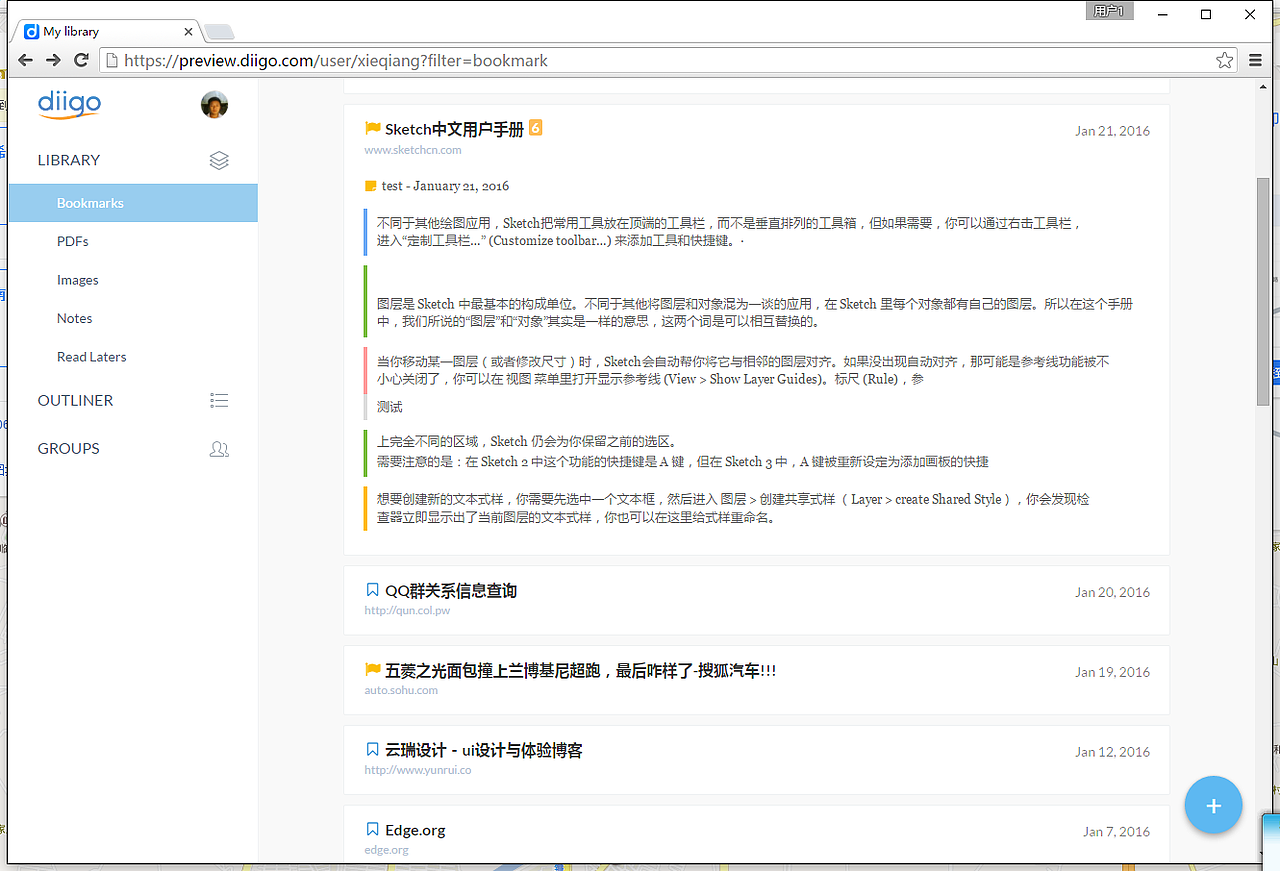Open the user profile avatar
The image size is (1280, 871).
(x=214, y=105)
